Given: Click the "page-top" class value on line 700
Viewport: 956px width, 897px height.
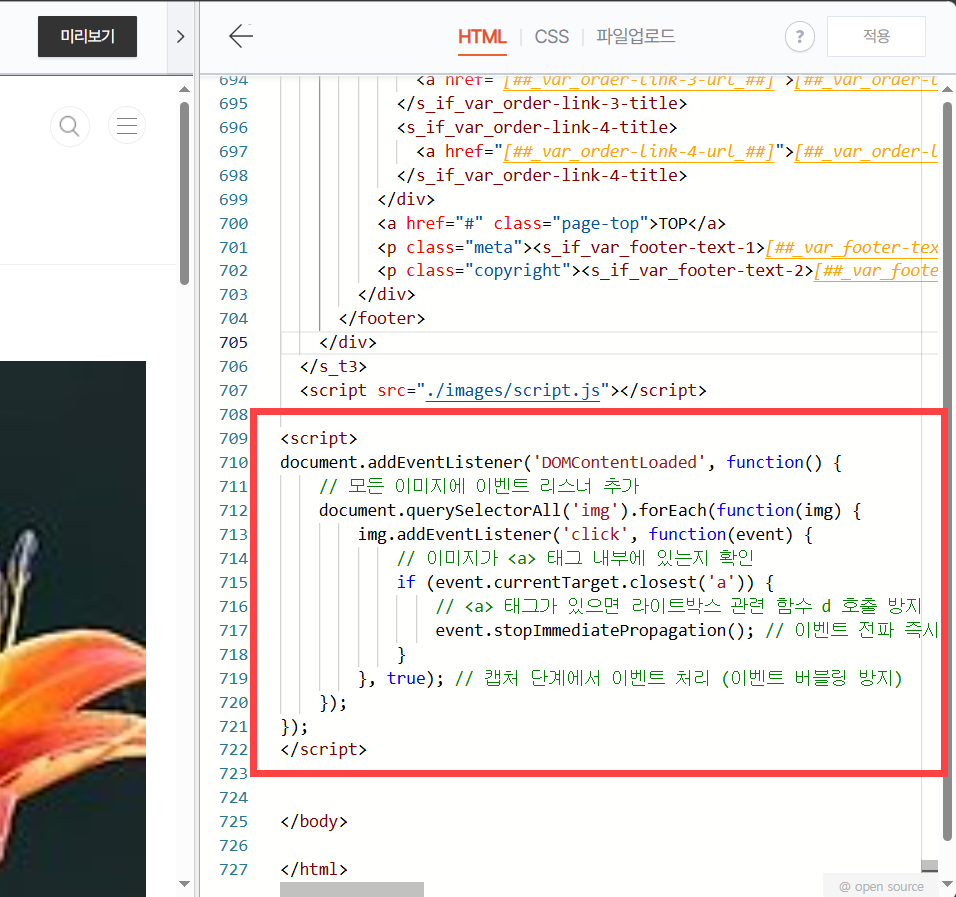Looking at the screenshot, I should pos(600,224).
